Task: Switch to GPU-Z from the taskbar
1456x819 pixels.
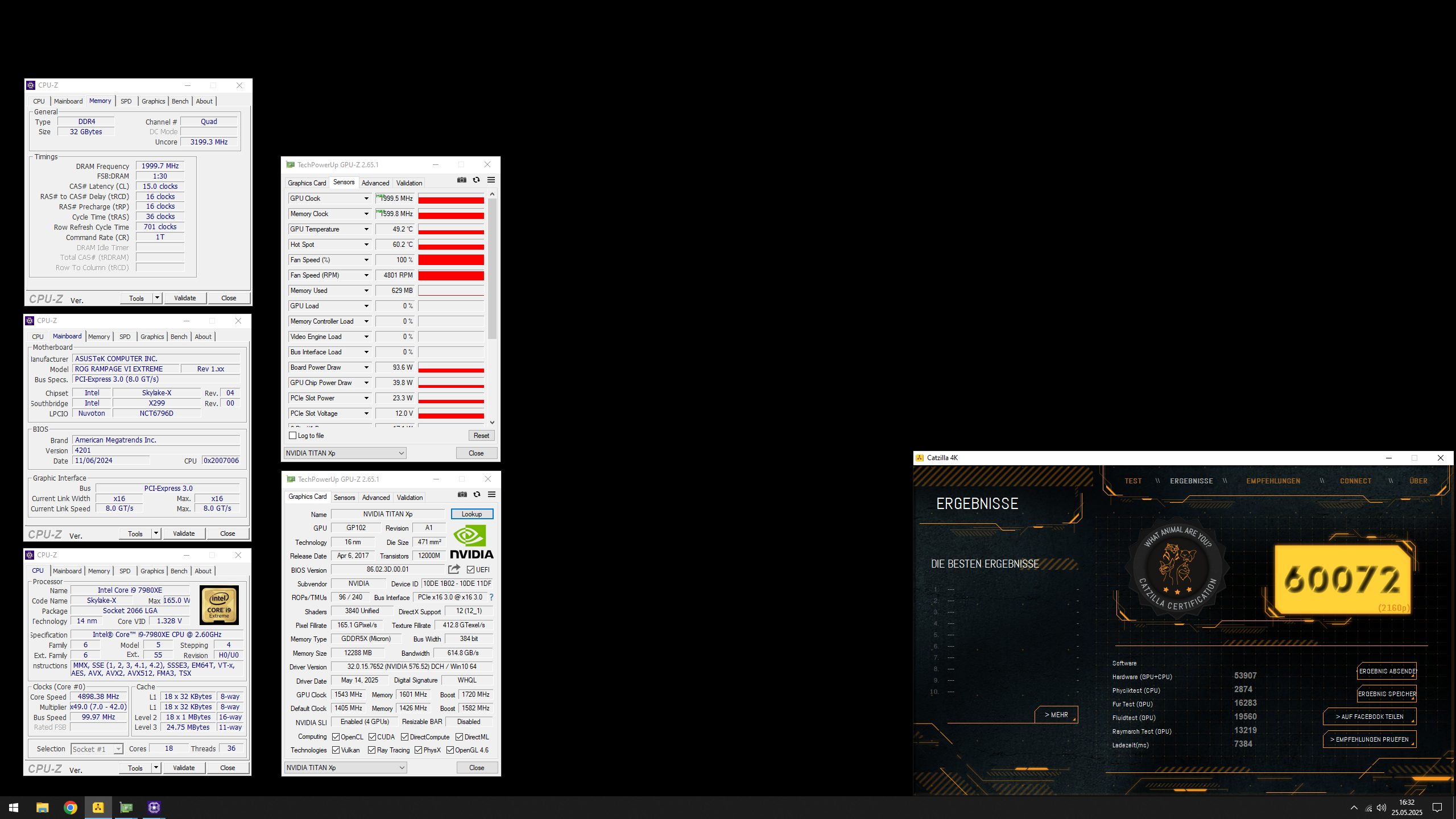Action: (126, 808)
